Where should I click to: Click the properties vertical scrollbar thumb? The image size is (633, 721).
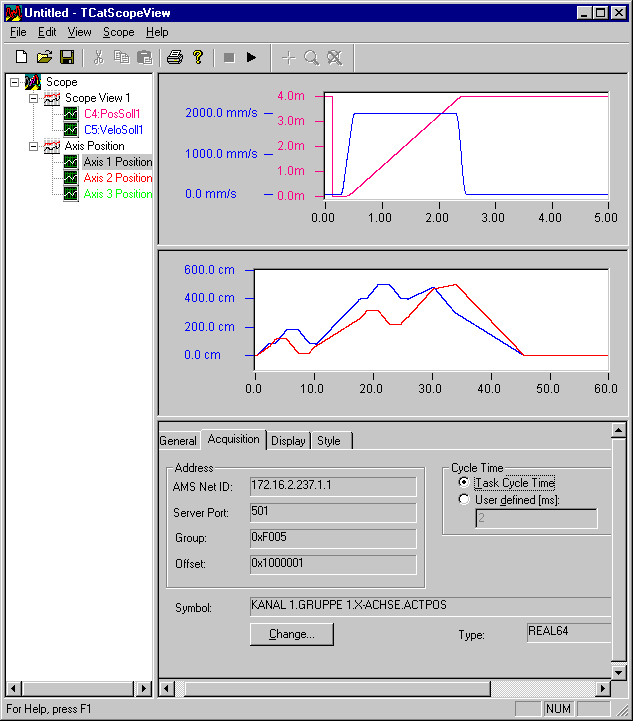tap(619, 550)
